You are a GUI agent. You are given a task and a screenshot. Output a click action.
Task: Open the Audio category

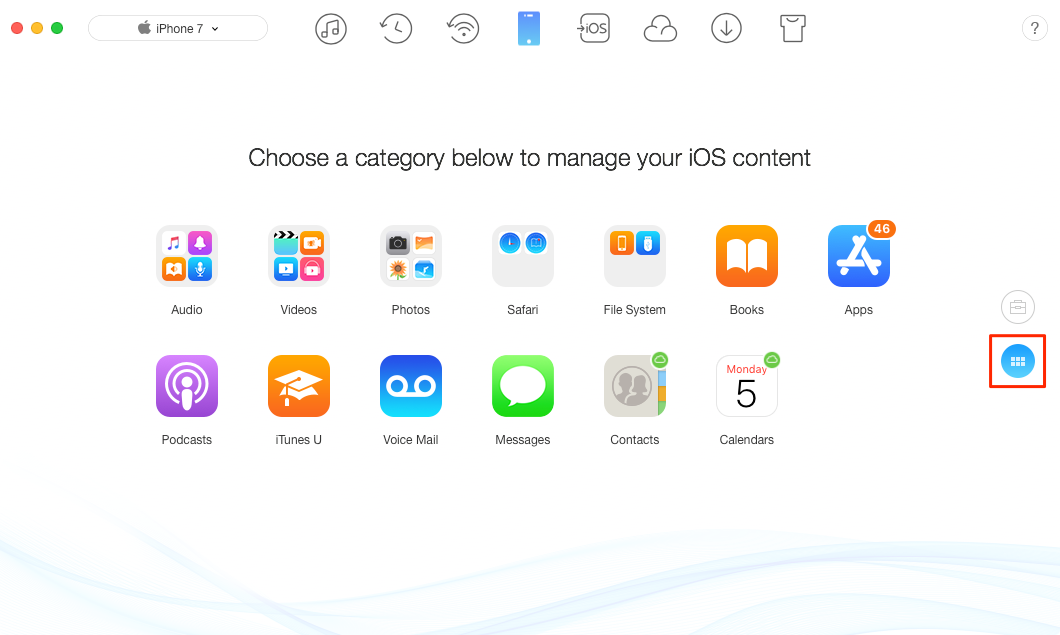[187, 256]
